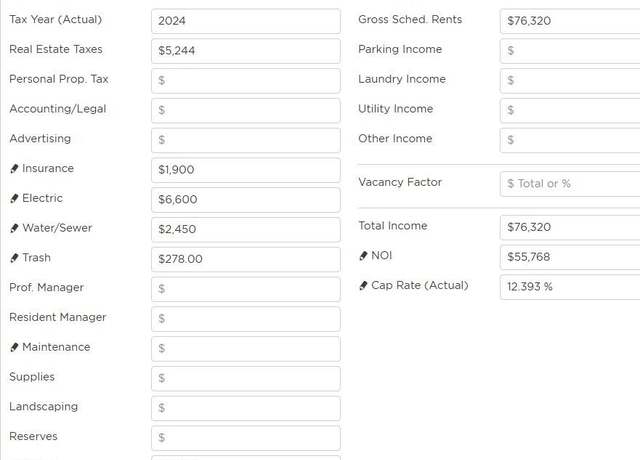The image size is (640, 460).
Task: Focus the Personal Prop. Tax input
Action: pos(246,81)
